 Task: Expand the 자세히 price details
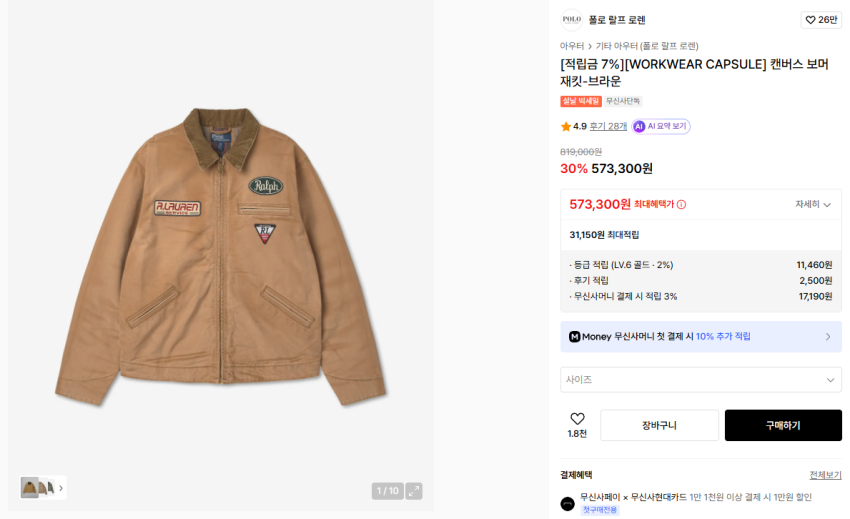(813, 204)
